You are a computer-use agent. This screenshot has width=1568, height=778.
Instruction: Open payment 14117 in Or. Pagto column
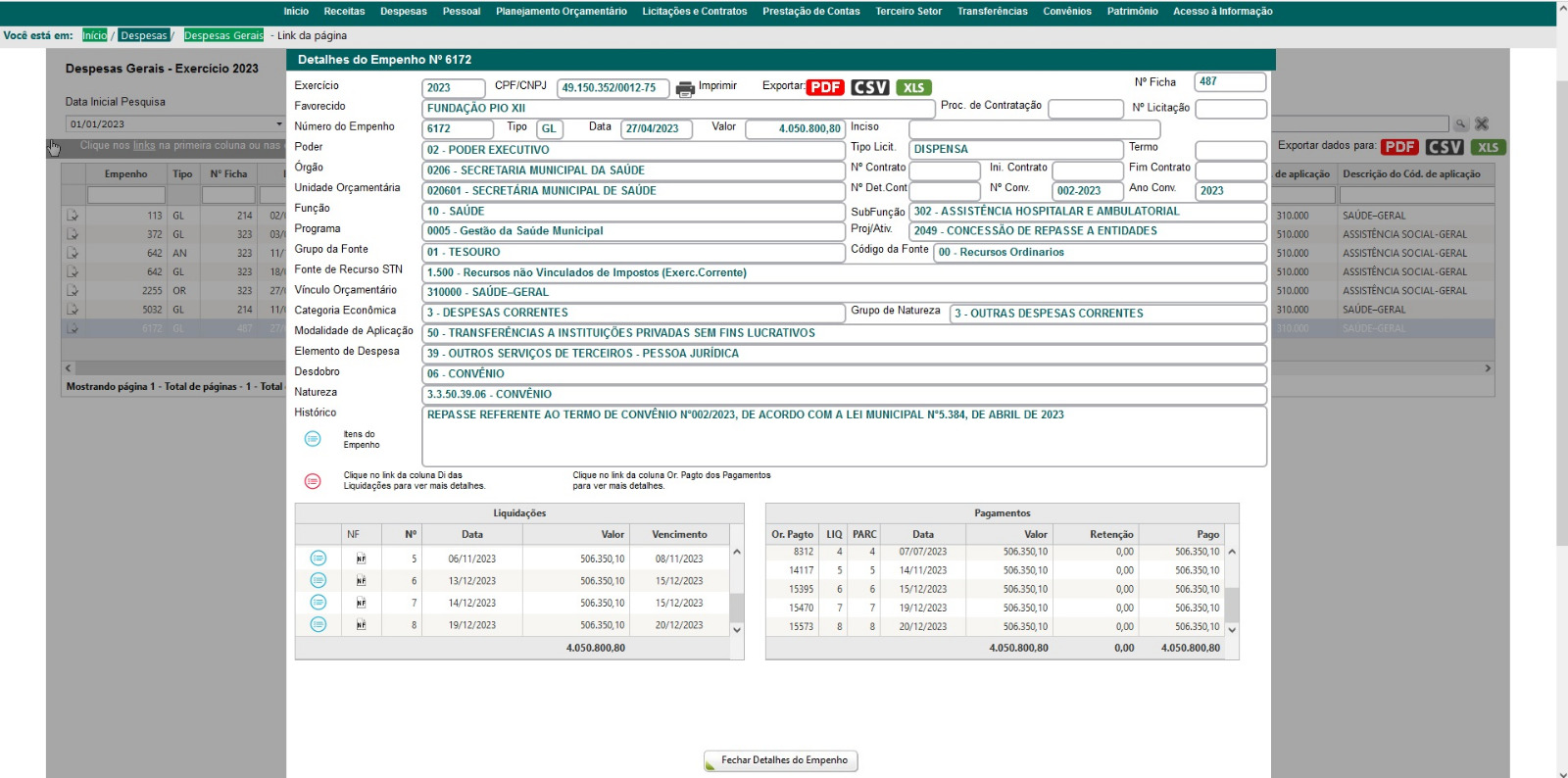click(x=801, y=570)
